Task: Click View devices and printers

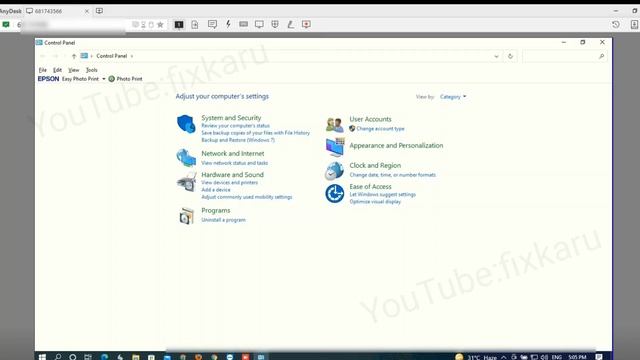Action: 229,182
